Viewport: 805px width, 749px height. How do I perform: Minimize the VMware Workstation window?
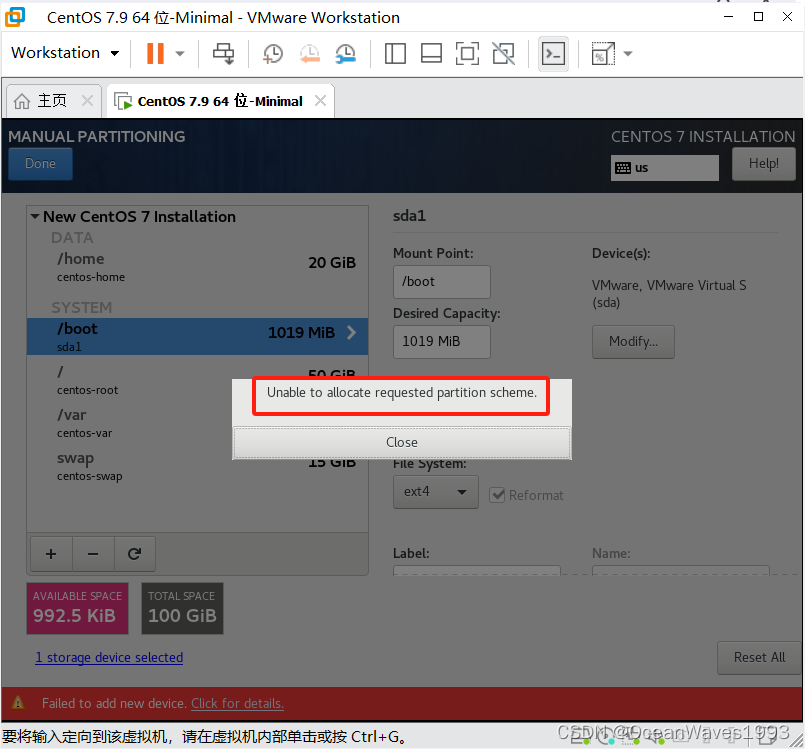729,16
